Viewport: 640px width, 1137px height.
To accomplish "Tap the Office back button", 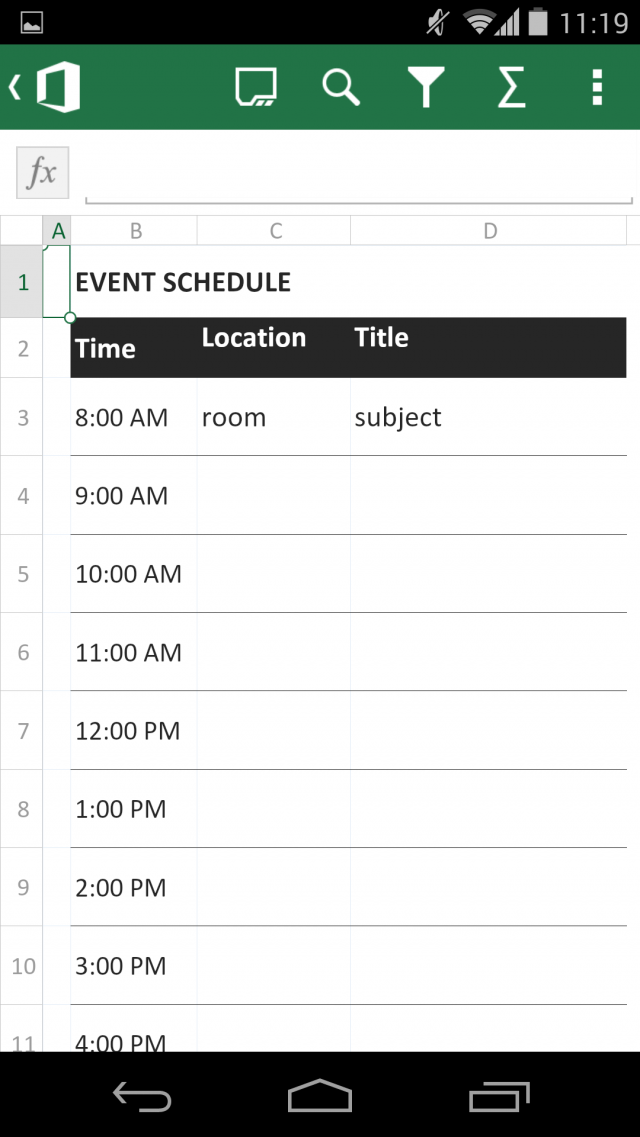I will [47, 88].
